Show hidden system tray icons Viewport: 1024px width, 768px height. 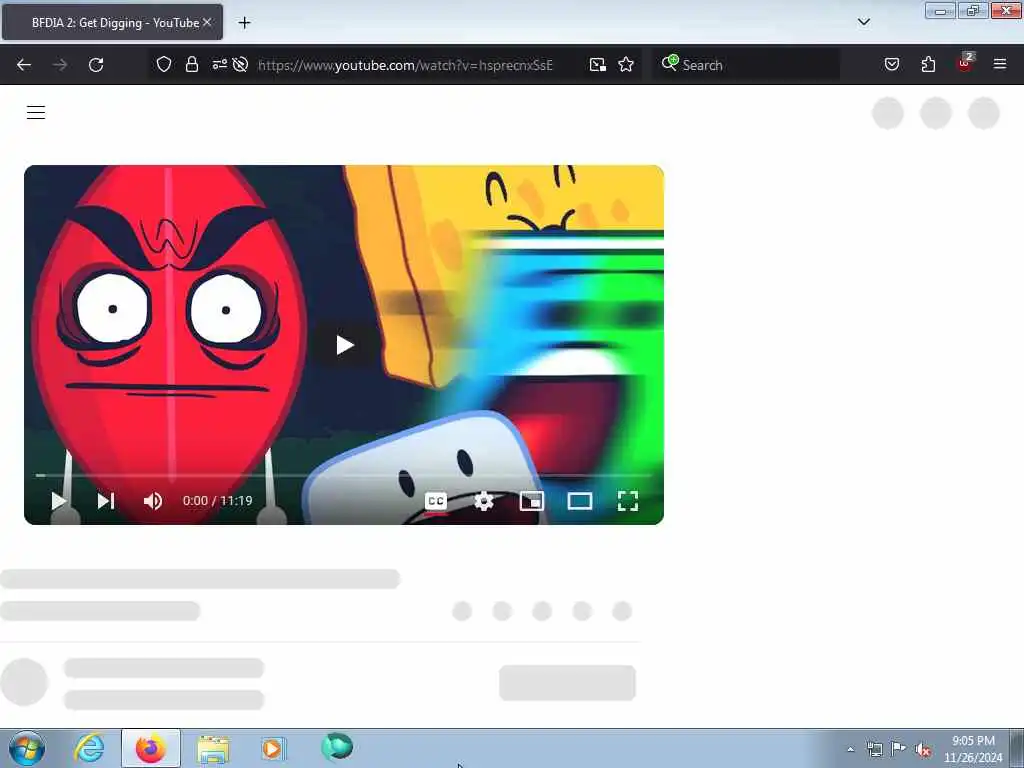[850, 749]
